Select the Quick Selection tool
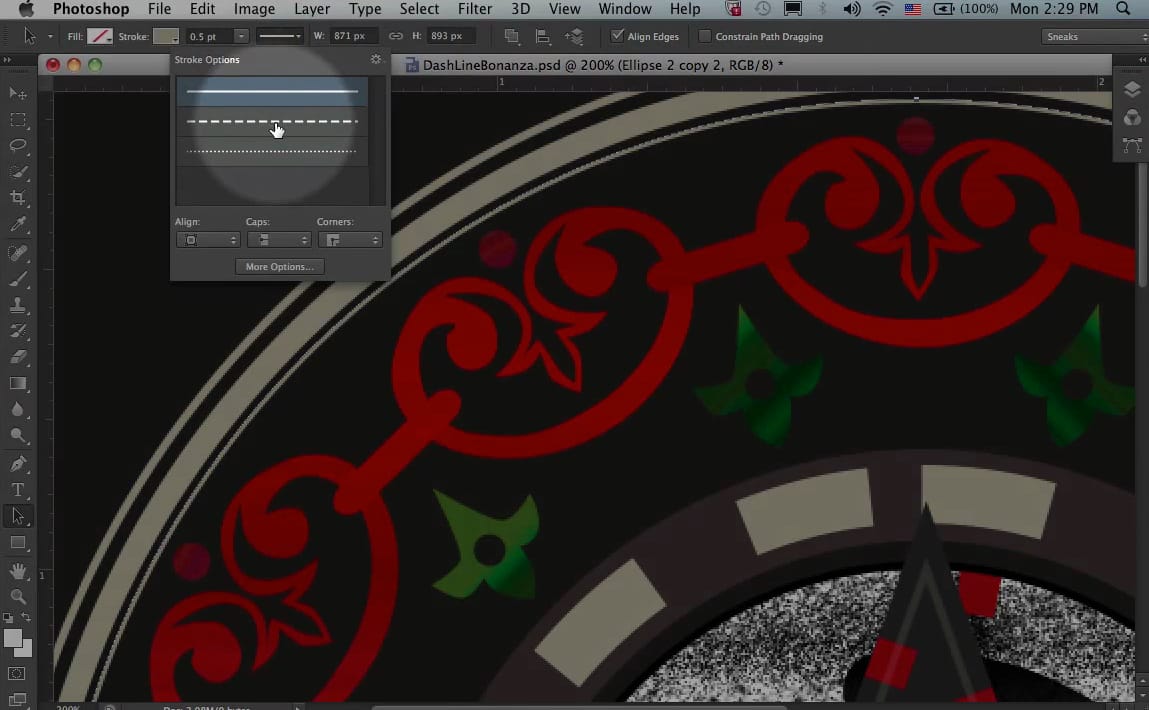 click(18, 171)
